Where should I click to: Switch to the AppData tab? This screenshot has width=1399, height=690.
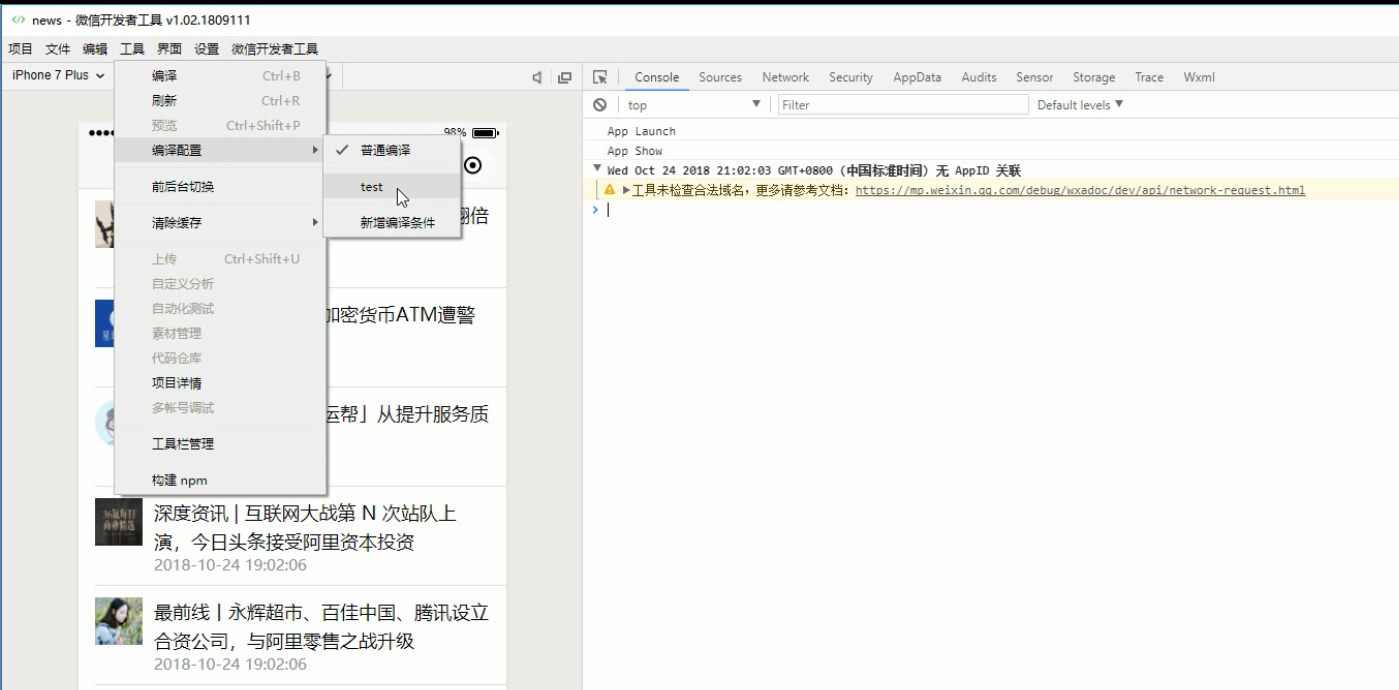(x=917, y=77)
